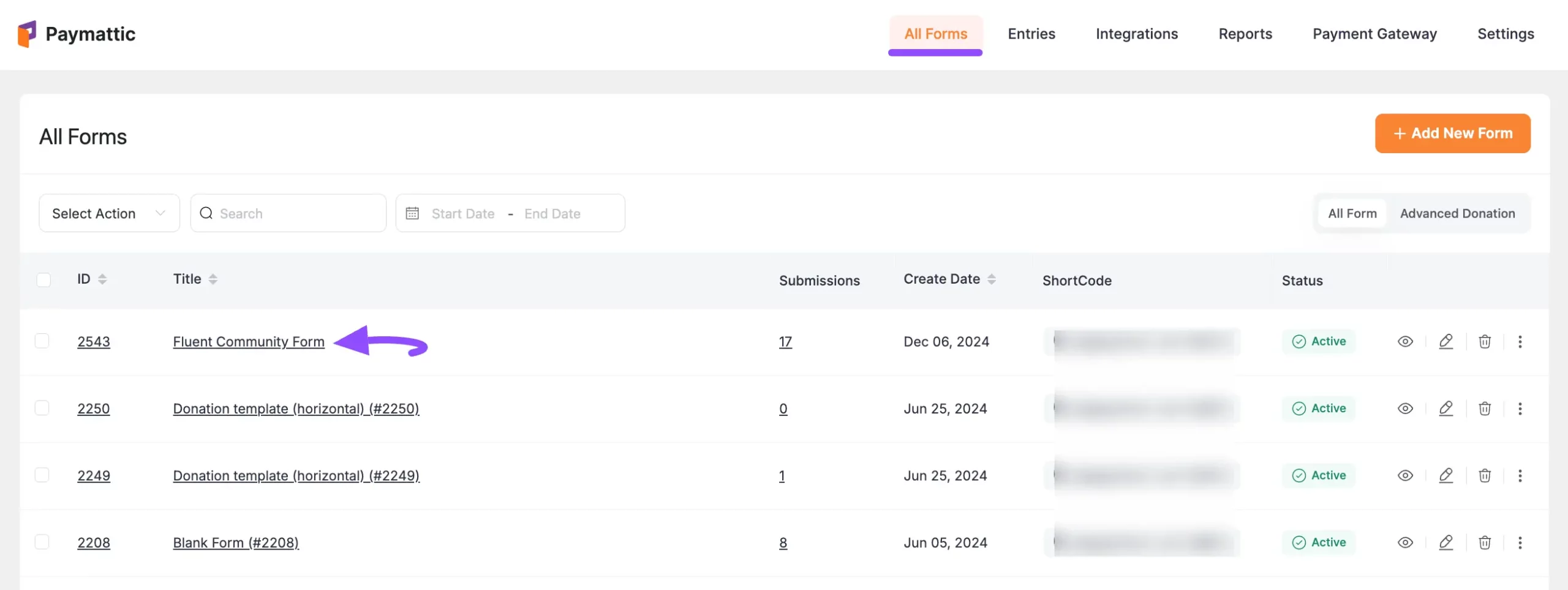Click the Add New Form button

click(x=1452, y=133)
